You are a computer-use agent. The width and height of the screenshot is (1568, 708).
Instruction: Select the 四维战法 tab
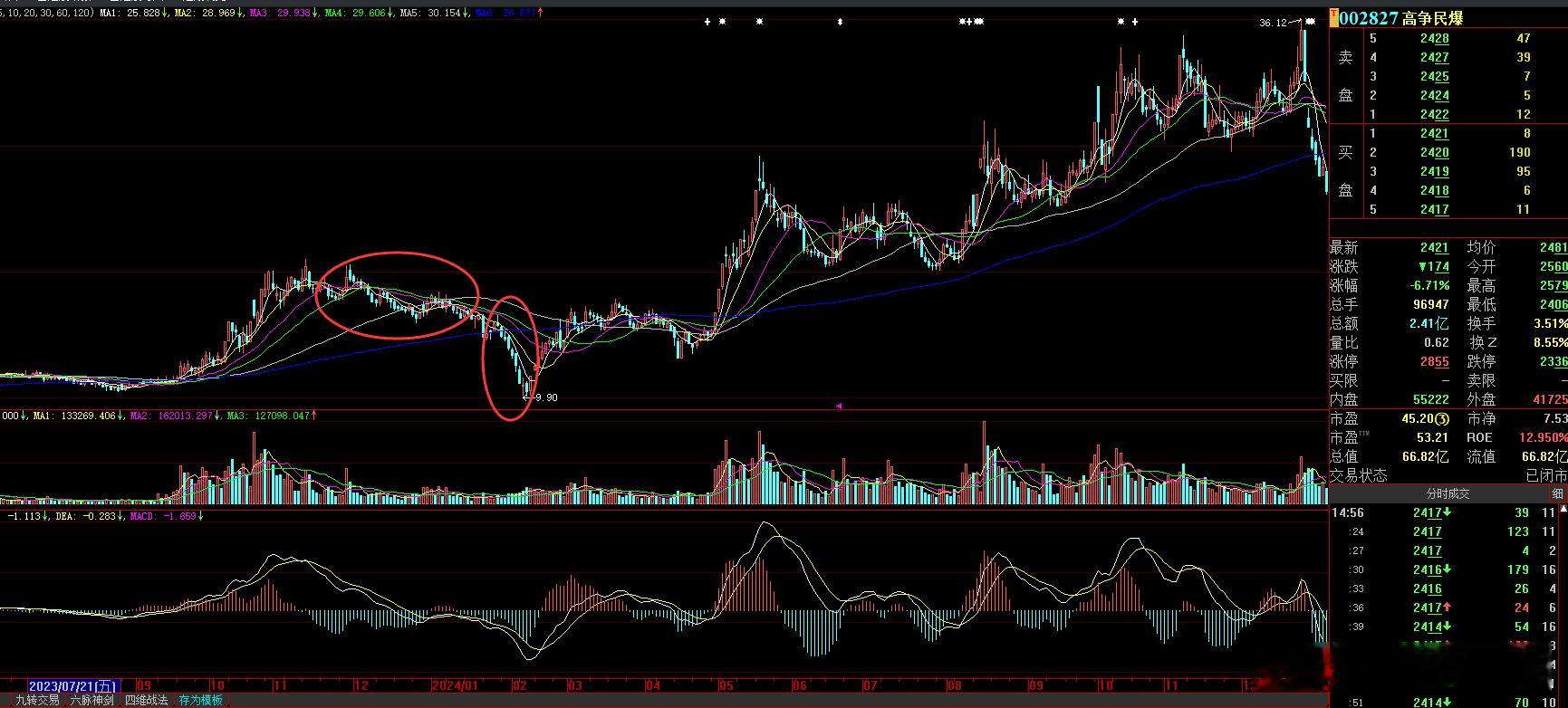147,700
